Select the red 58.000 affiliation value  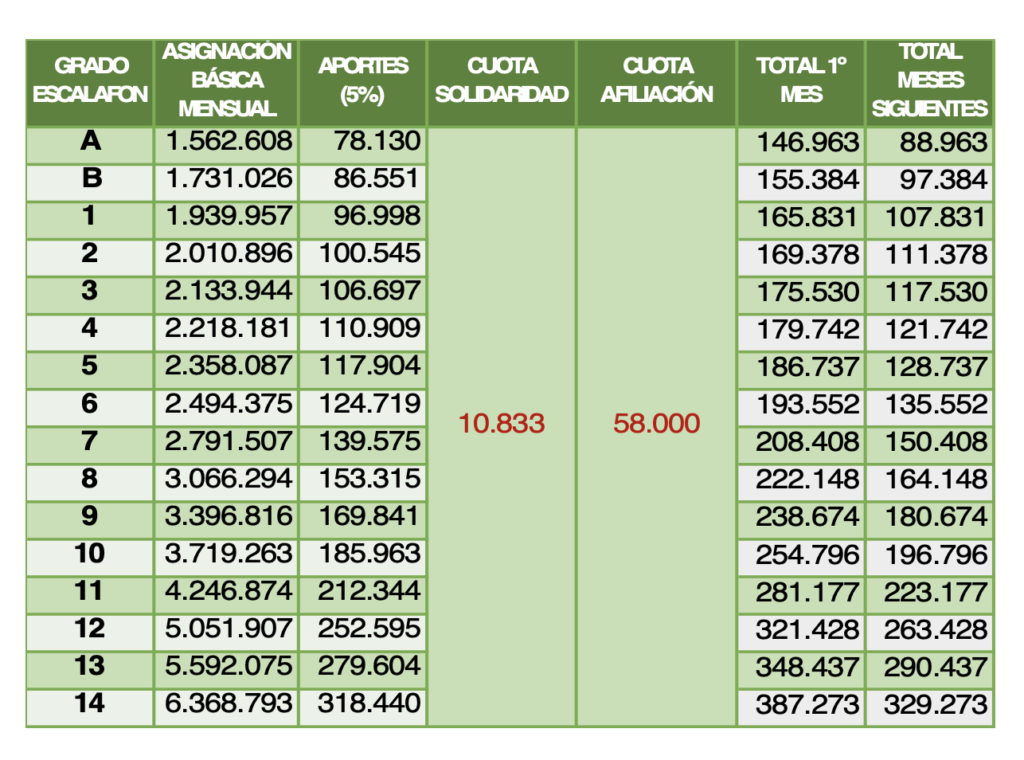tap(657, 423)
